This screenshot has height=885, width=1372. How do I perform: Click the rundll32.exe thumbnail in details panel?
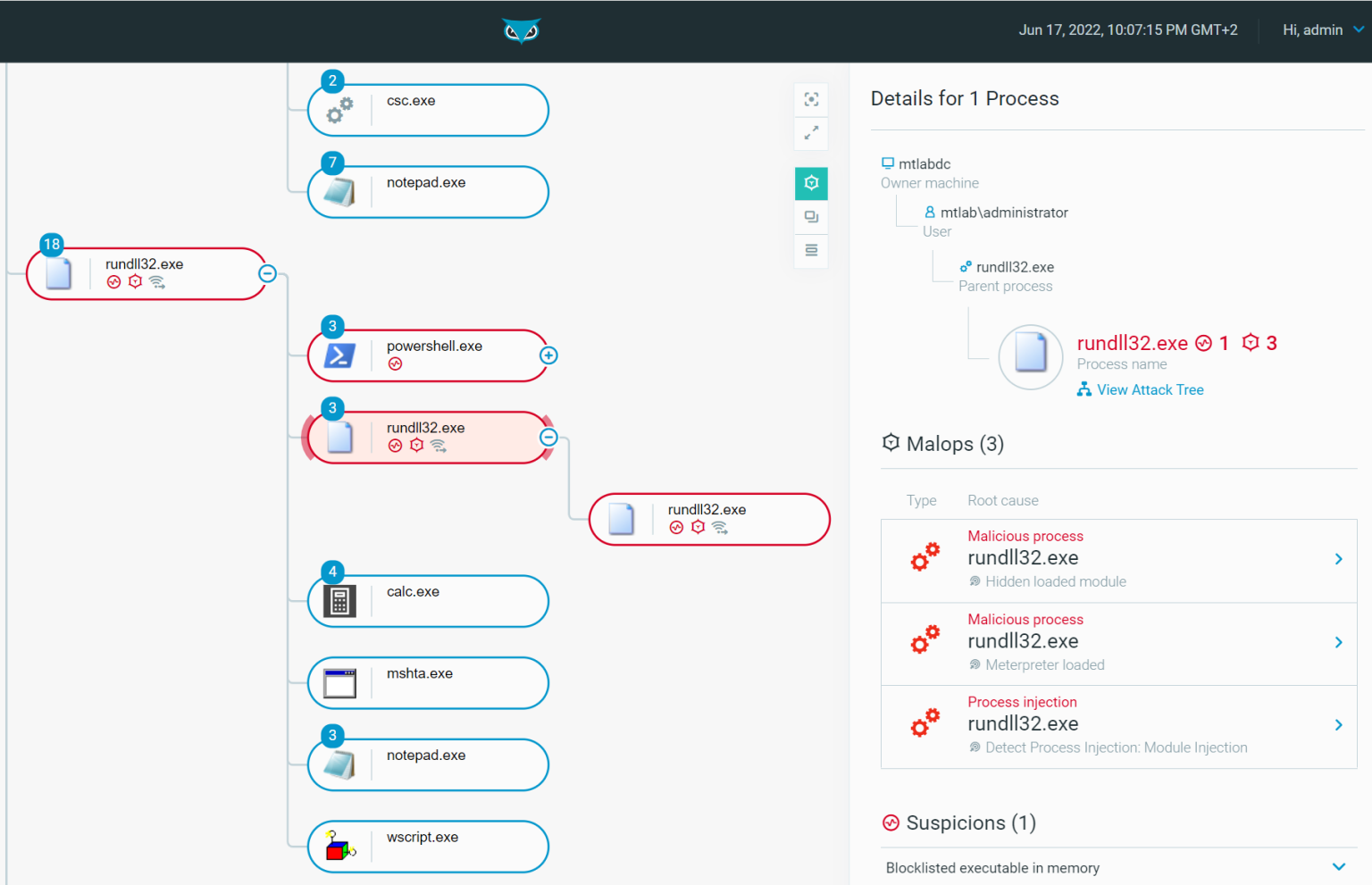1030,355
